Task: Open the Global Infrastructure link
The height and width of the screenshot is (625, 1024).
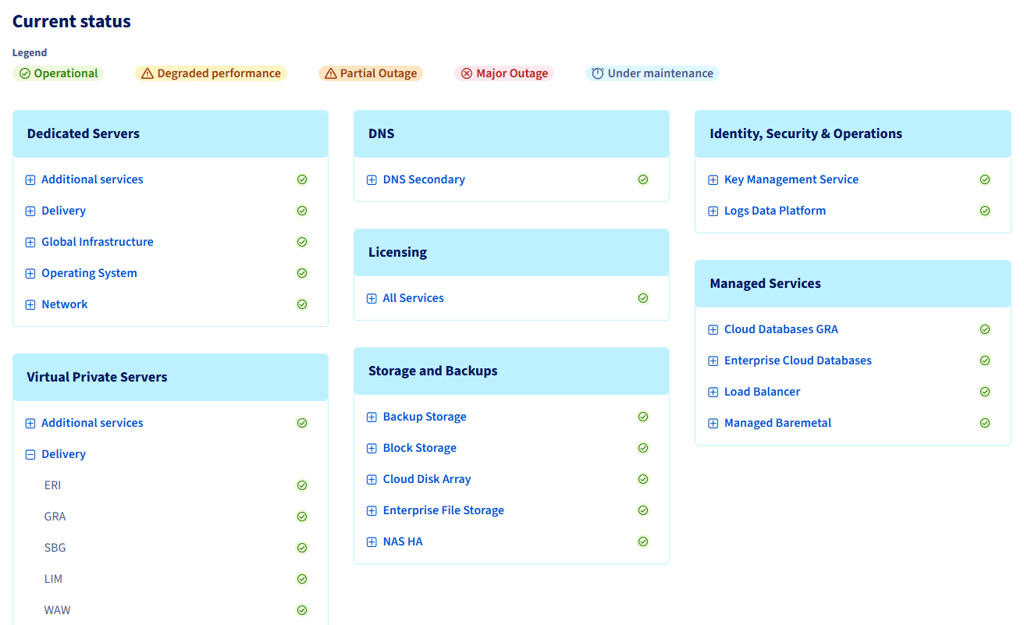Action: [97, 242]
